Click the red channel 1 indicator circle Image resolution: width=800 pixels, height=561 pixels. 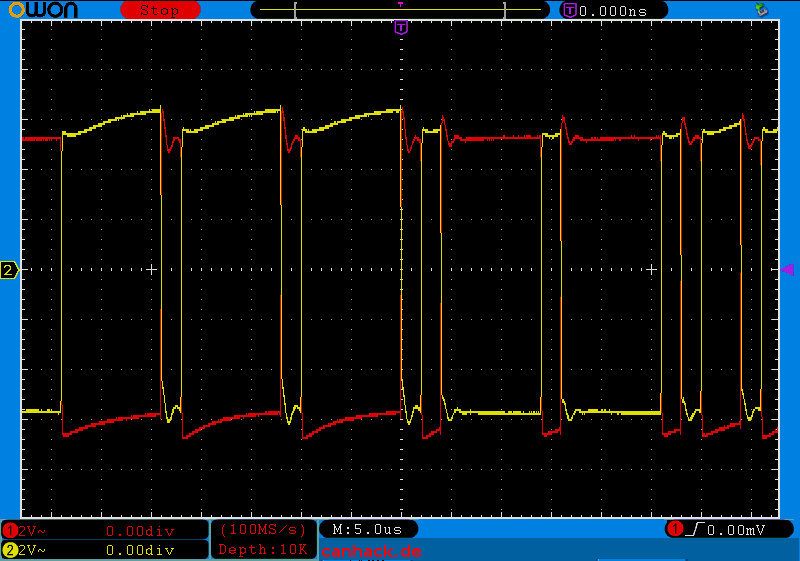pos(10,531)
